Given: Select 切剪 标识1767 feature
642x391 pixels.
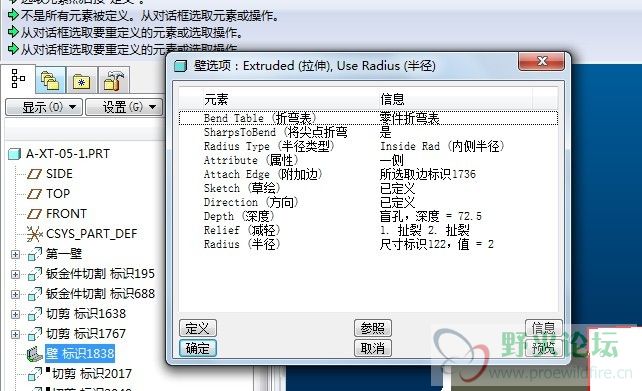Looking at the screenshot, I should (86, 334).
